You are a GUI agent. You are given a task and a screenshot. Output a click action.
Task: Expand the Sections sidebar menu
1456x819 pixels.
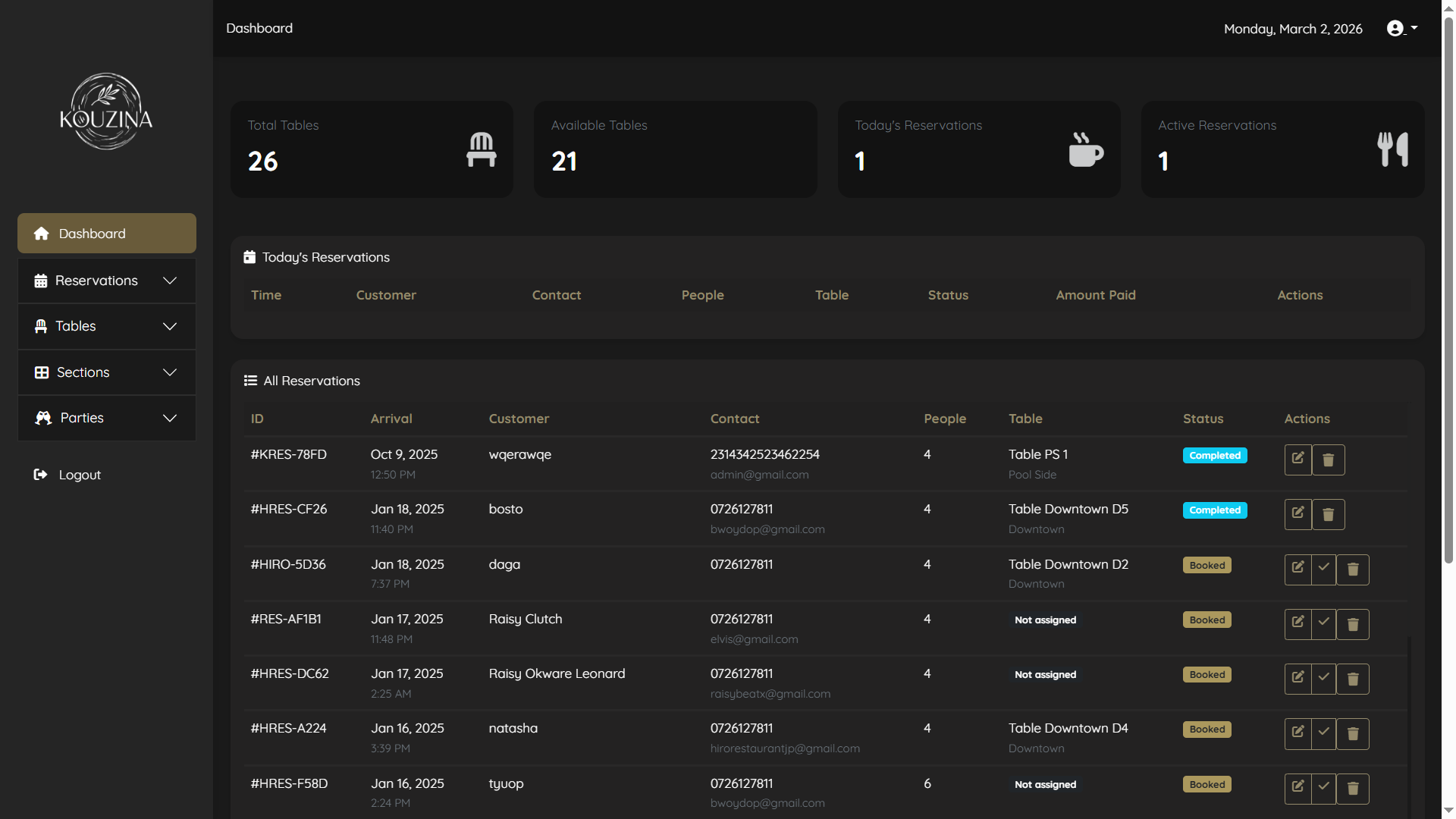click(x=106, y=372)
